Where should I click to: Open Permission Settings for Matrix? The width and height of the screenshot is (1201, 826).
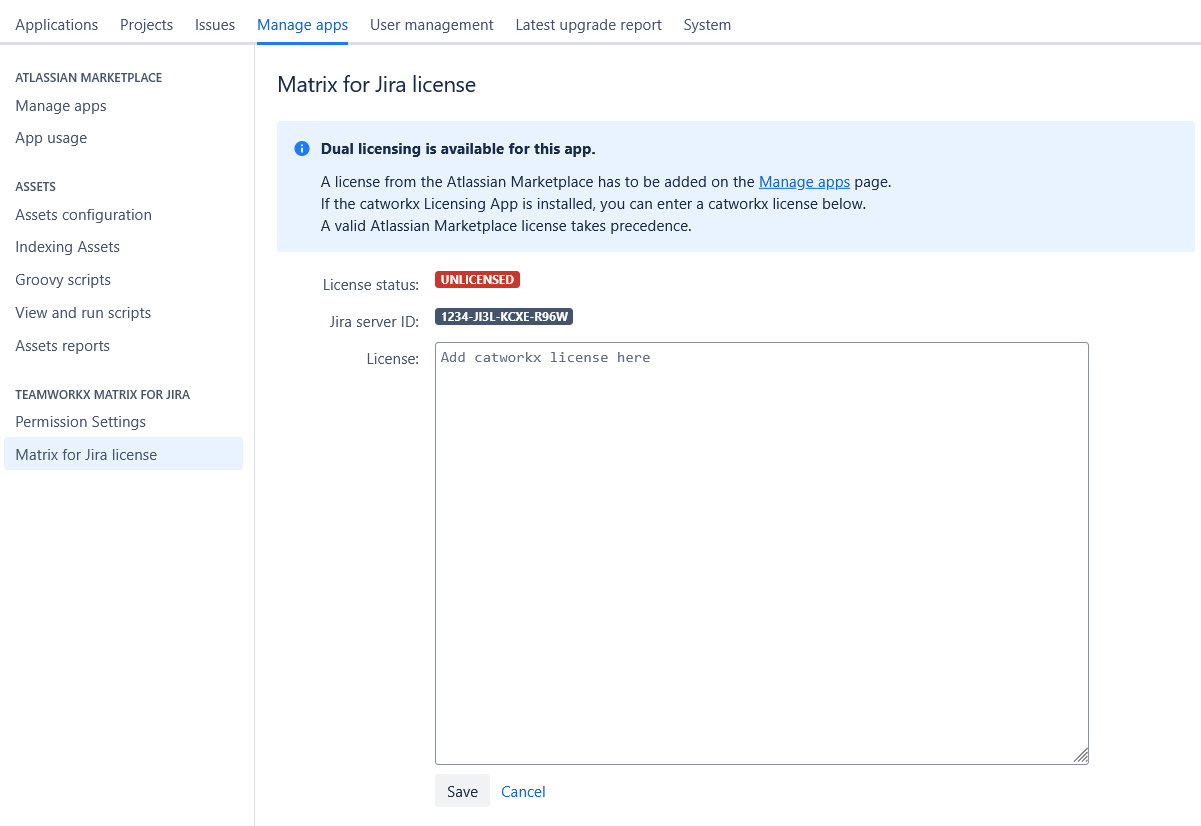click(81, 422)
